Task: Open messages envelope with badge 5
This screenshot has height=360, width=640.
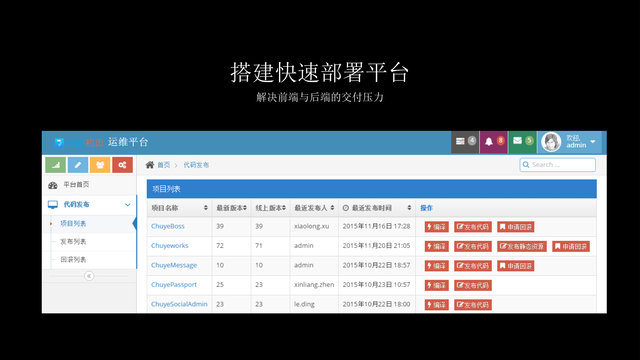Action: click(522, 142)
